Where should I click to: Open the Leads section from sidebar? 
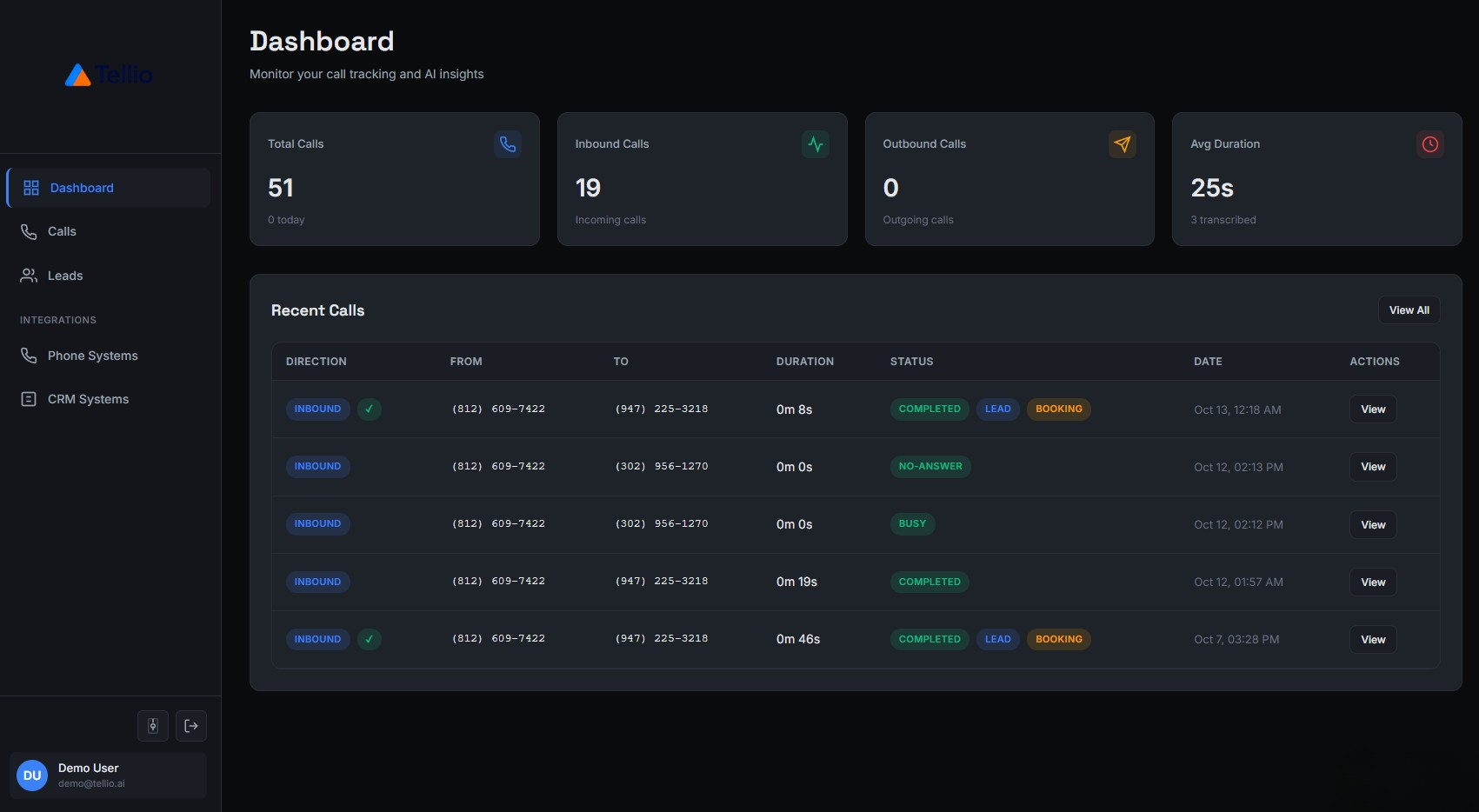click(x=64, y=275)
